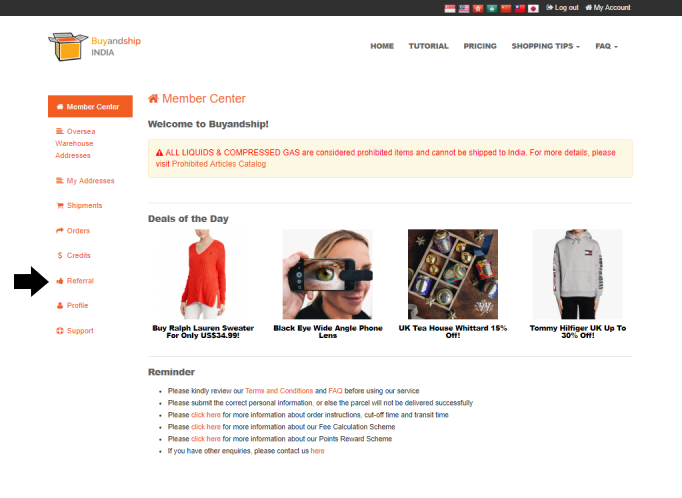The height and width of the screenshot is (498, 682).
Task: Open Shipments cart sidebar item
Action: (79, 206)
